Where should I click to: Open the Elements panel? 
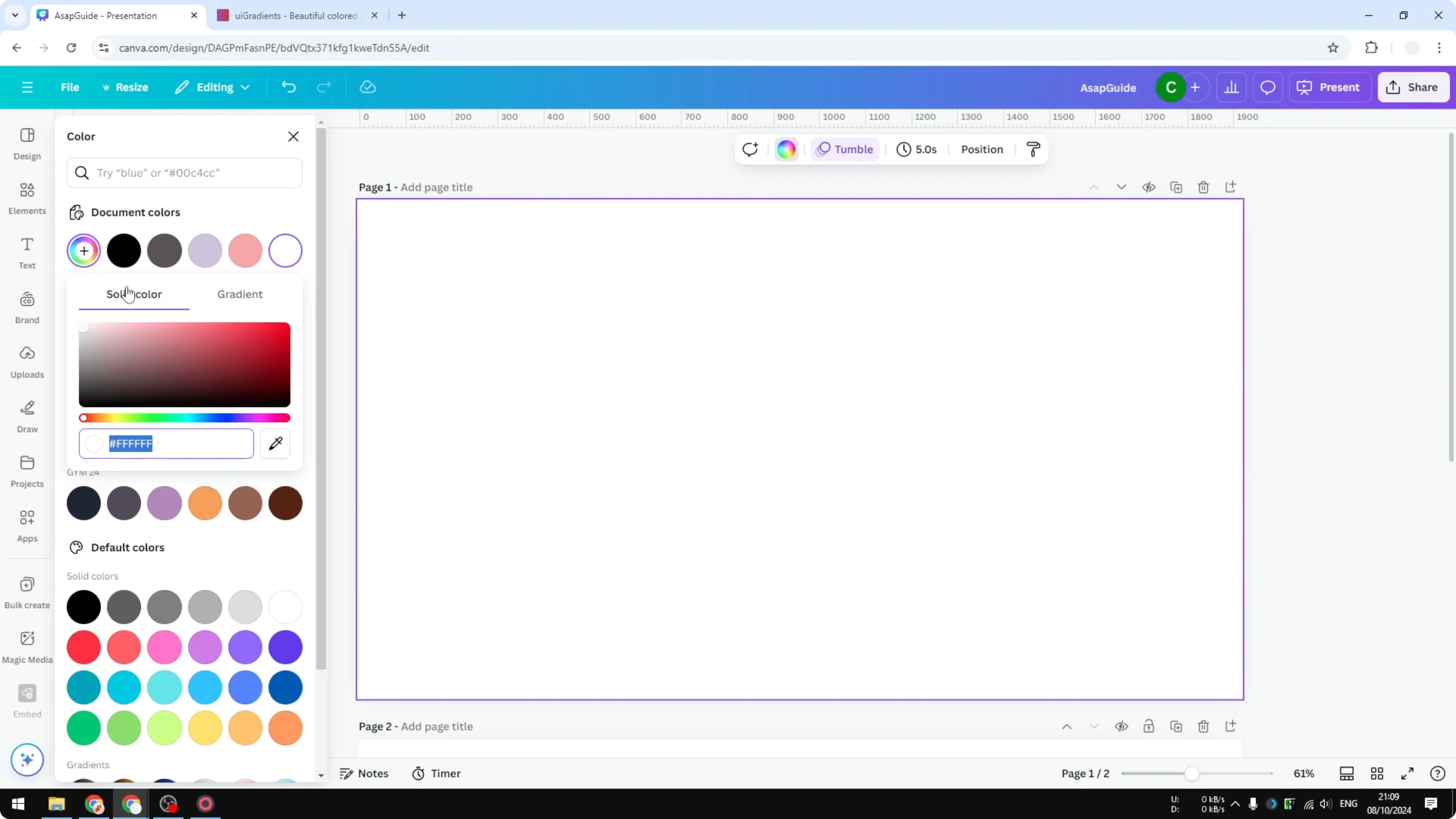click(27, 198)
